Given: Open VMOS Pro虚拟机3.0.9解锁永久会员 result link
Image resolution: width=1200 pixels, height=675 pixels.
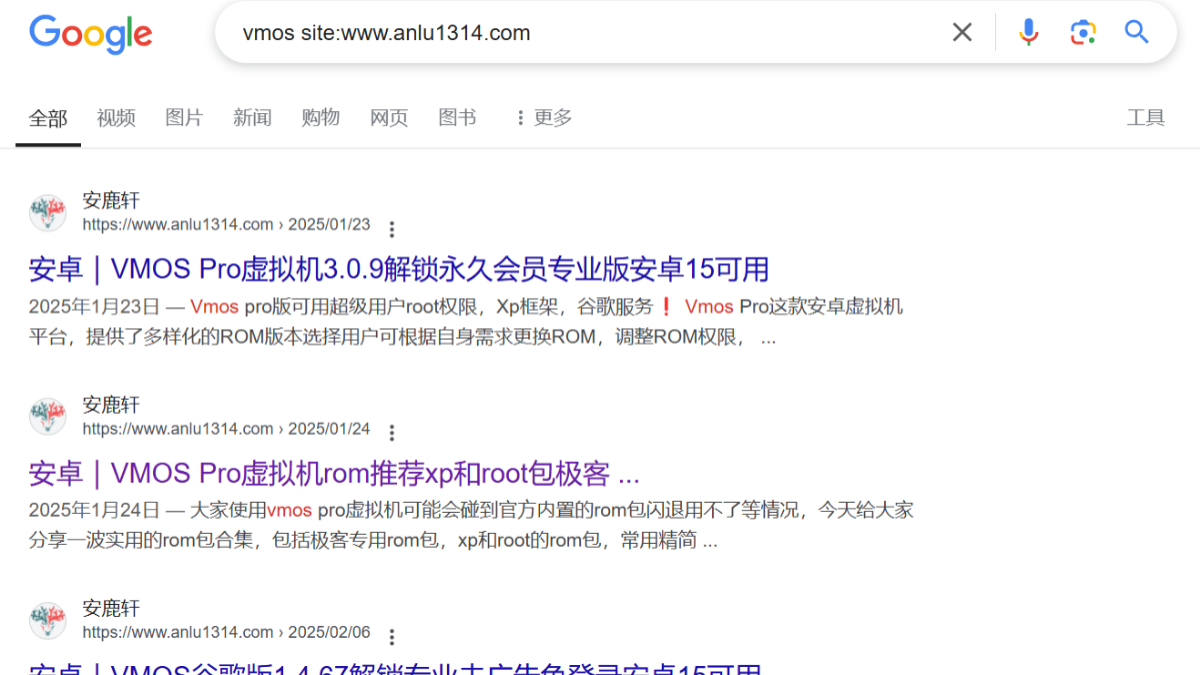Looking at the screenshot, I should [399, 269].
